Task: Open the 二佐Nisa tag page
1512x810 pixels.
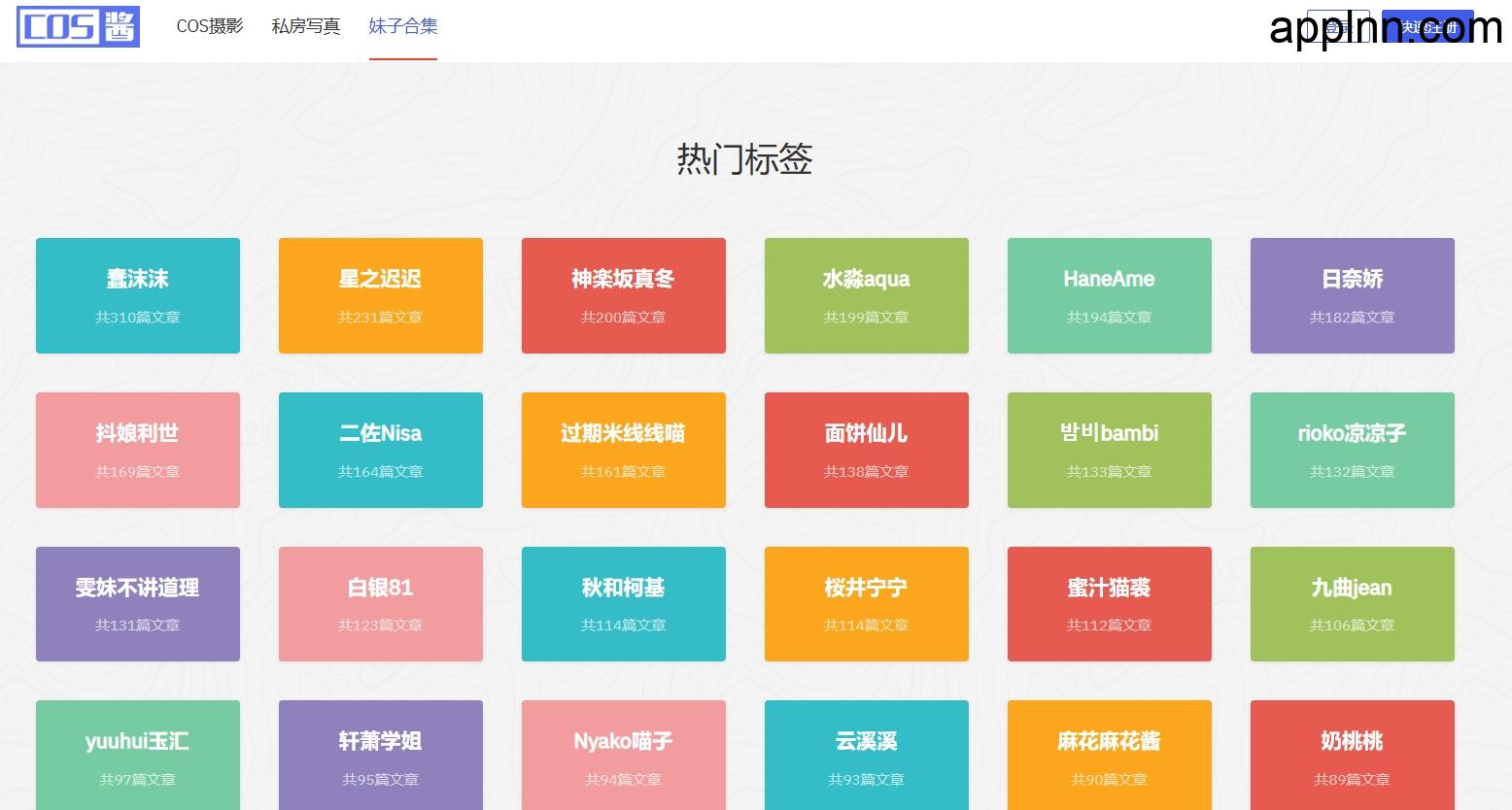Action: click(380, 450)
